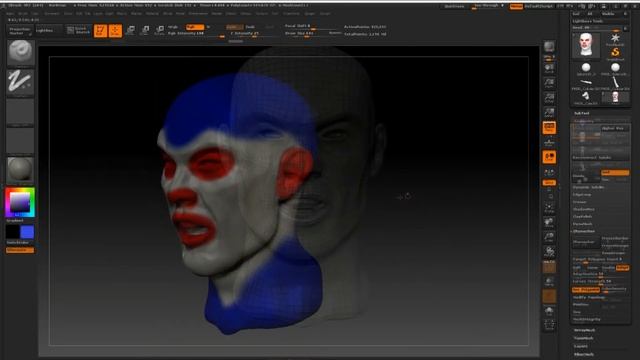
Task: Toggle Draw mode button
Action: (x=115, y=31)
